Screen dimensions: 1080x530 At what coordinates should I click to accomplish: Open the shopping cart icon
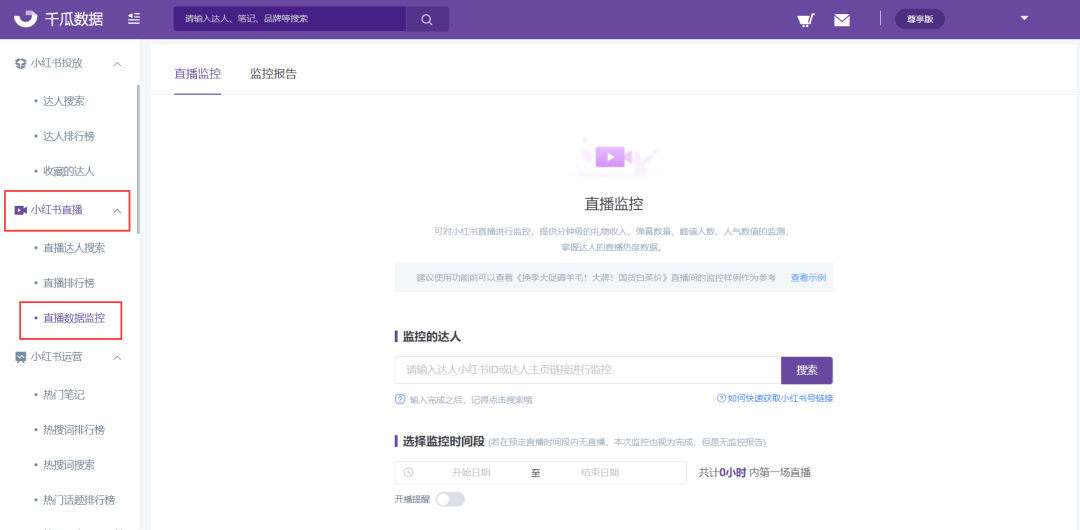[x=806, y=19]
